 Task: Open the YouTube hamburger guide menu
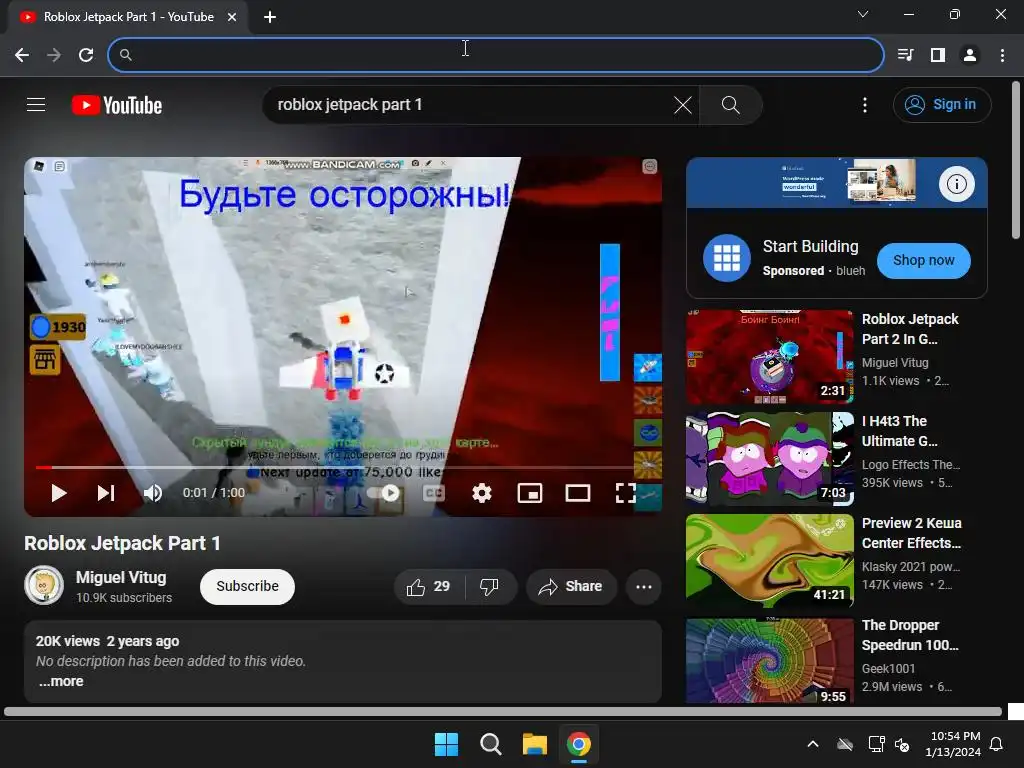[36, 104]
